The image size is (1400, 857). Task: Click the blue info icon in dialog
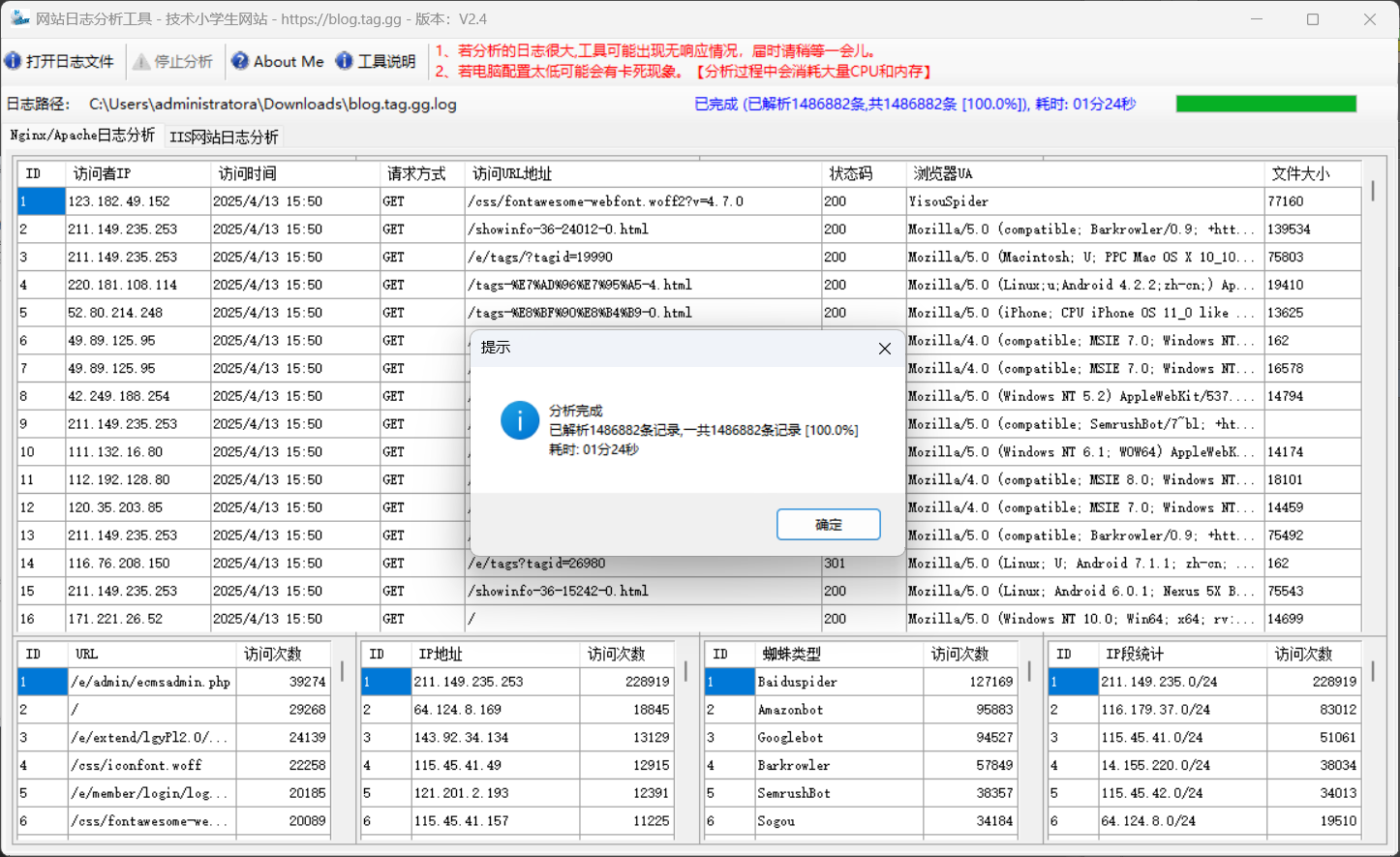tap(519, 421)
